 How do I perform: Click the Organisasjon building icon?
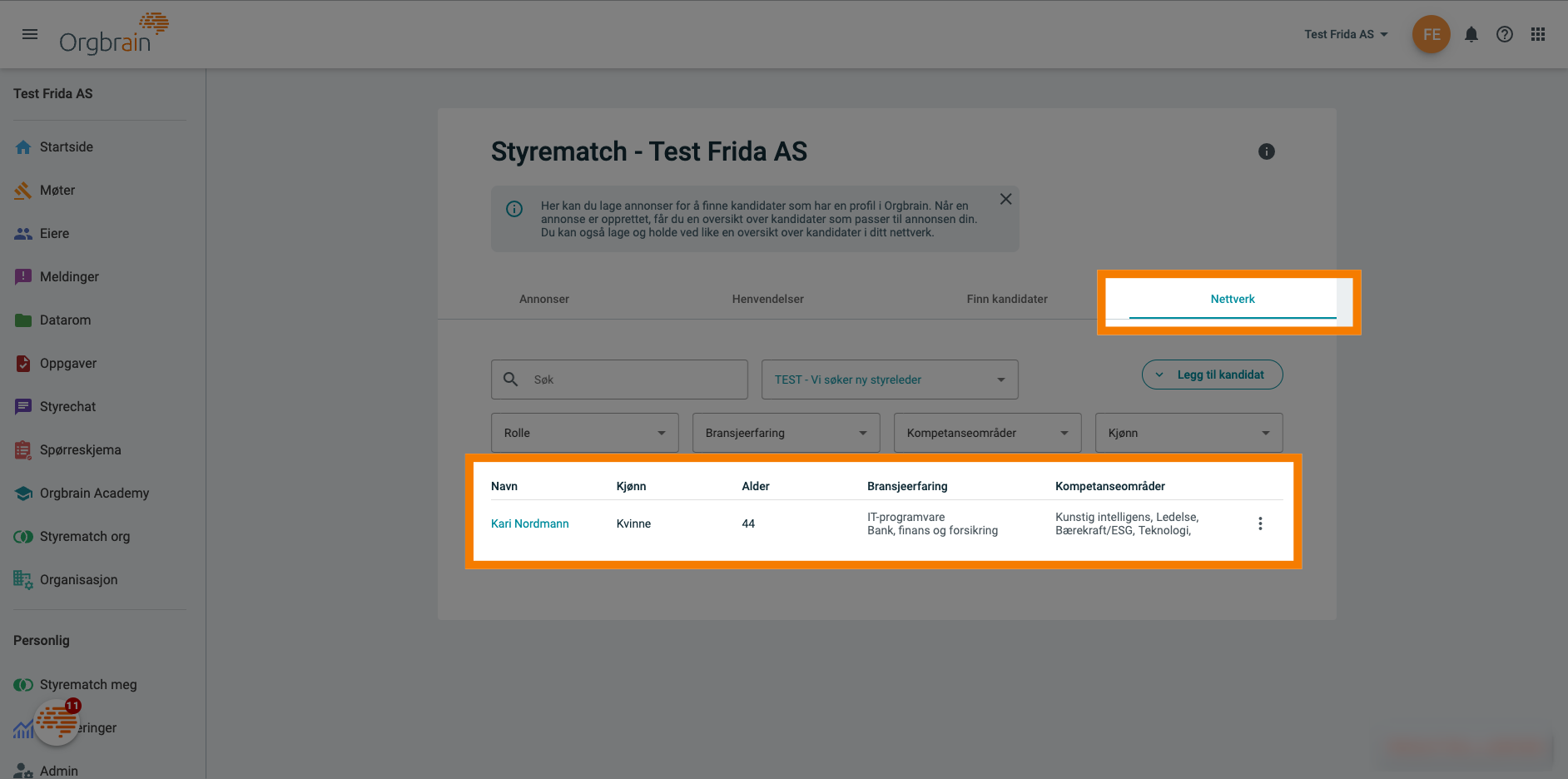pyautogui.click(x=23, y=580)
